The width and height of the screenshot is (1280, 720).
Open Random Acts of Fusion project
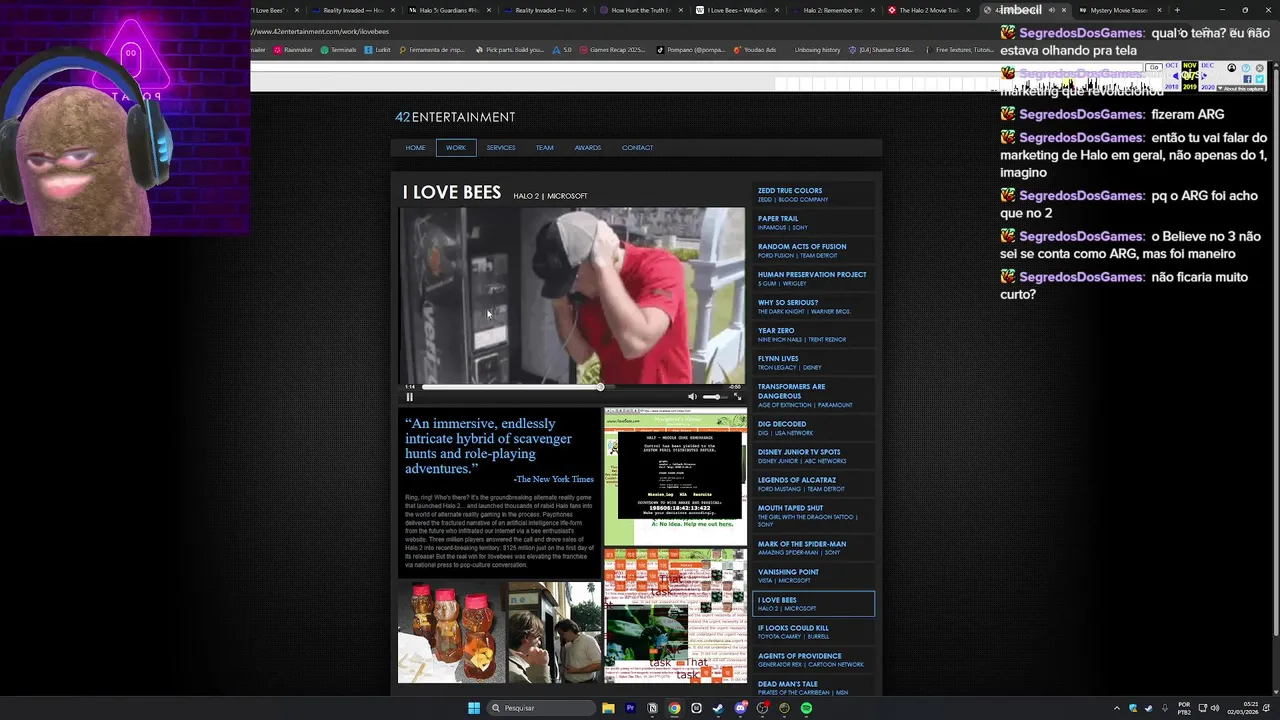[x=813, y=251]
